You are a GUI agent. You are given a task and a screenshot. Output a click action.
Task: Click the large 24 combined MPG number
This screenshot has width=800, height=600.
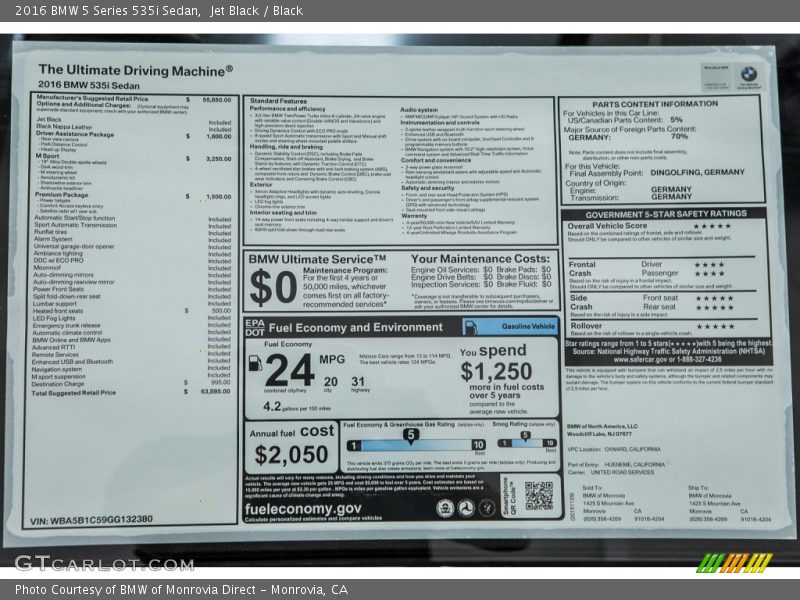(x=289, y=370)
